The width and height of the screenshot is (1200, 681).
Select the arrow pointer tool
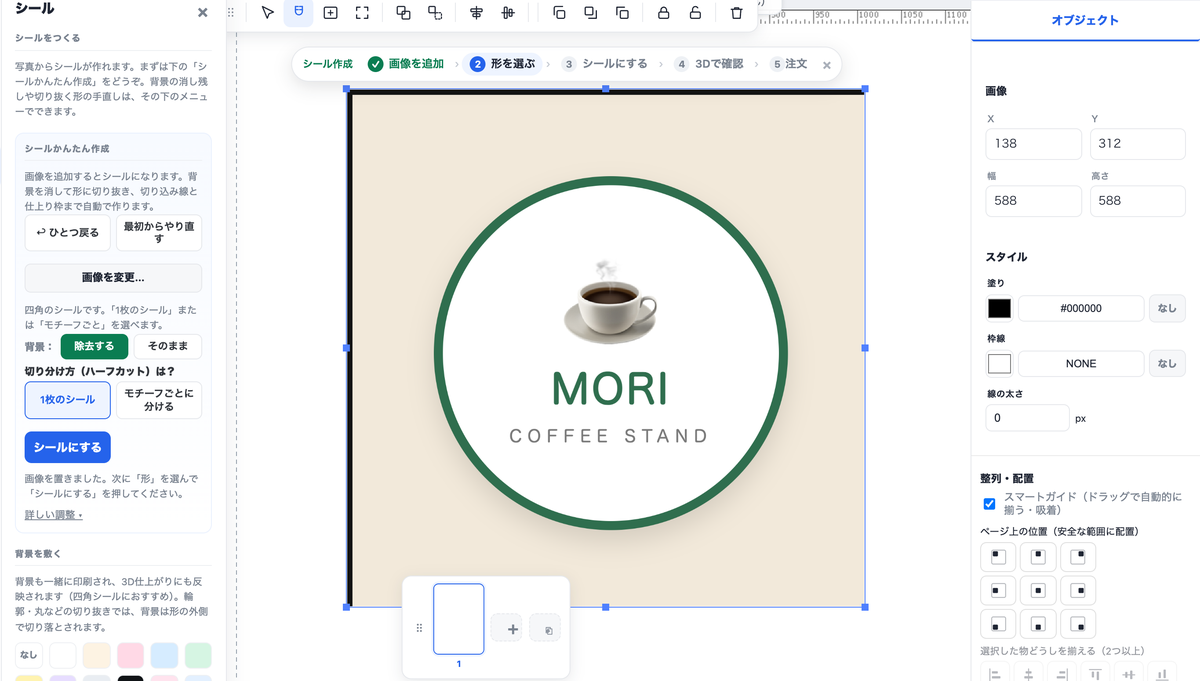[267, 13]
